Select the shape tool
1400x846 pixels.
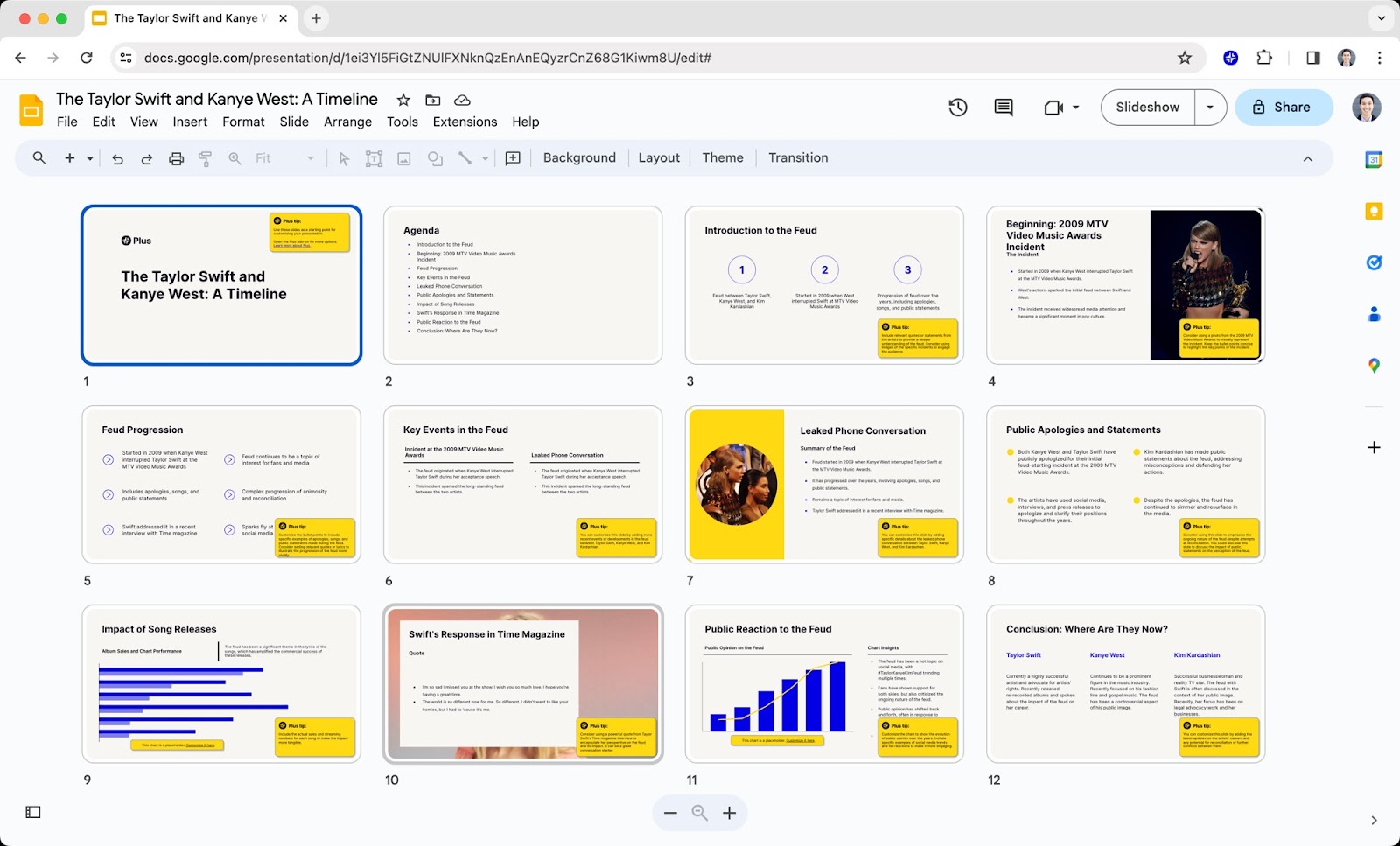pyautogui.click(x=435, y=158)
